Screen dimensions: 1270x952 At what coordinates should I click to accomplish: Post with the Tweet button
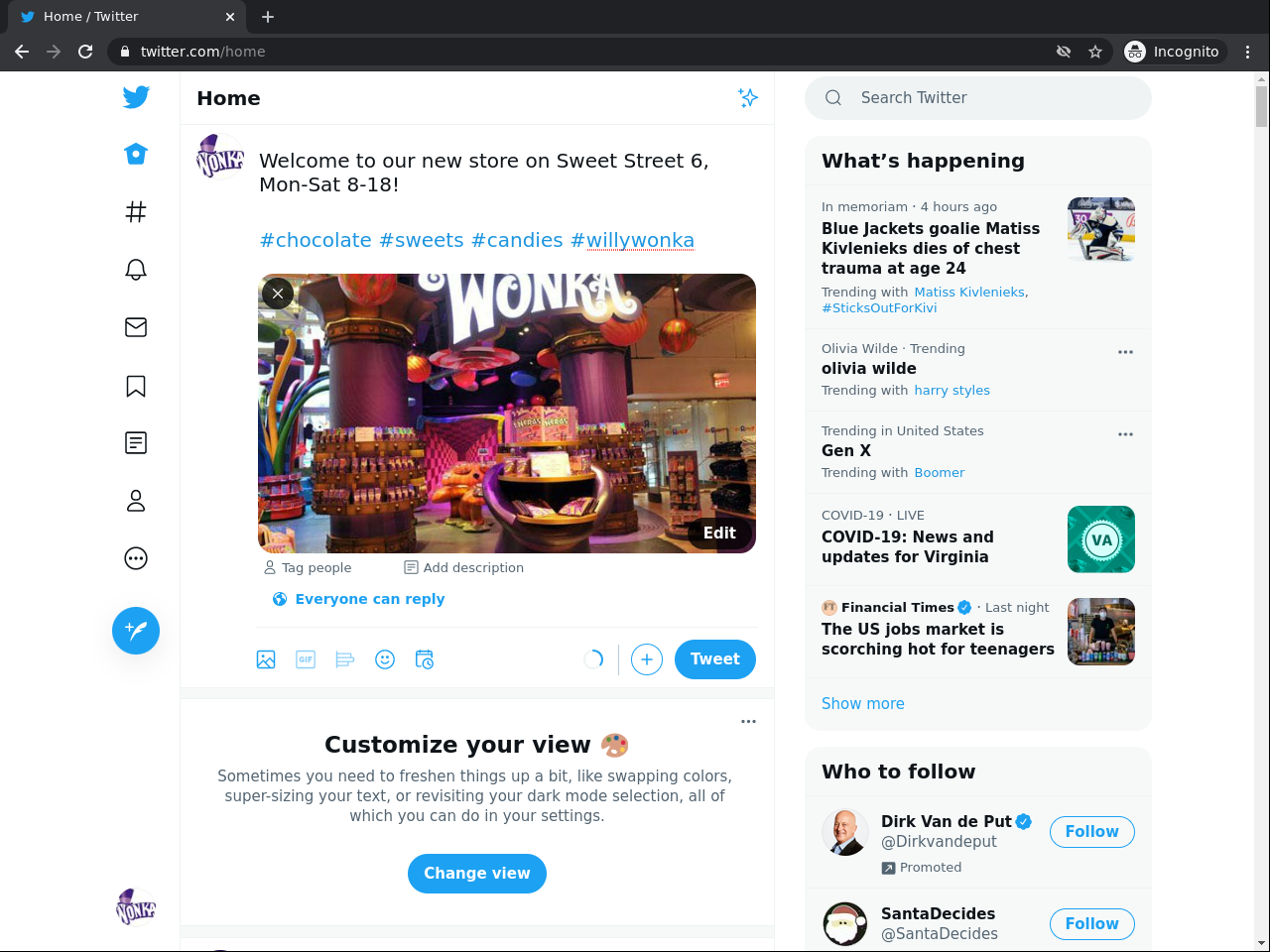[x=715, y=659]
